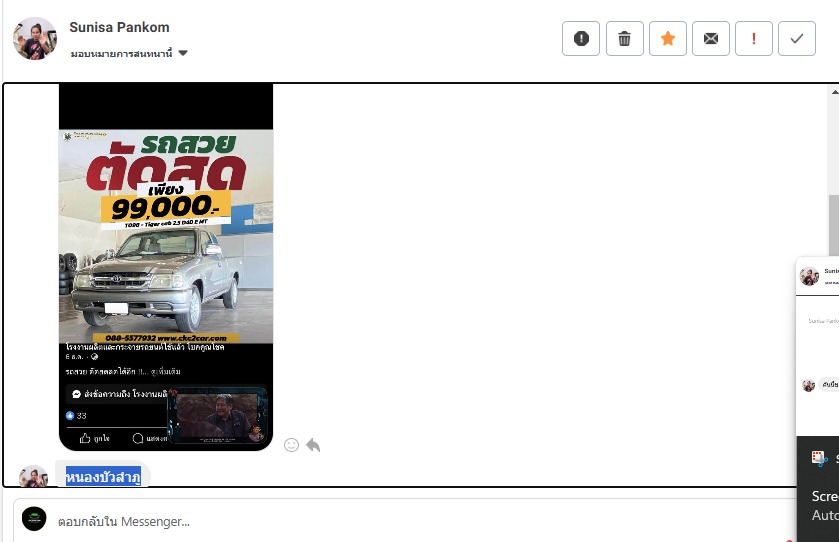Viewport: 839px width, 542px height.
Task: Click the phone number 088-5577932 banner
Action: [166, 338]
